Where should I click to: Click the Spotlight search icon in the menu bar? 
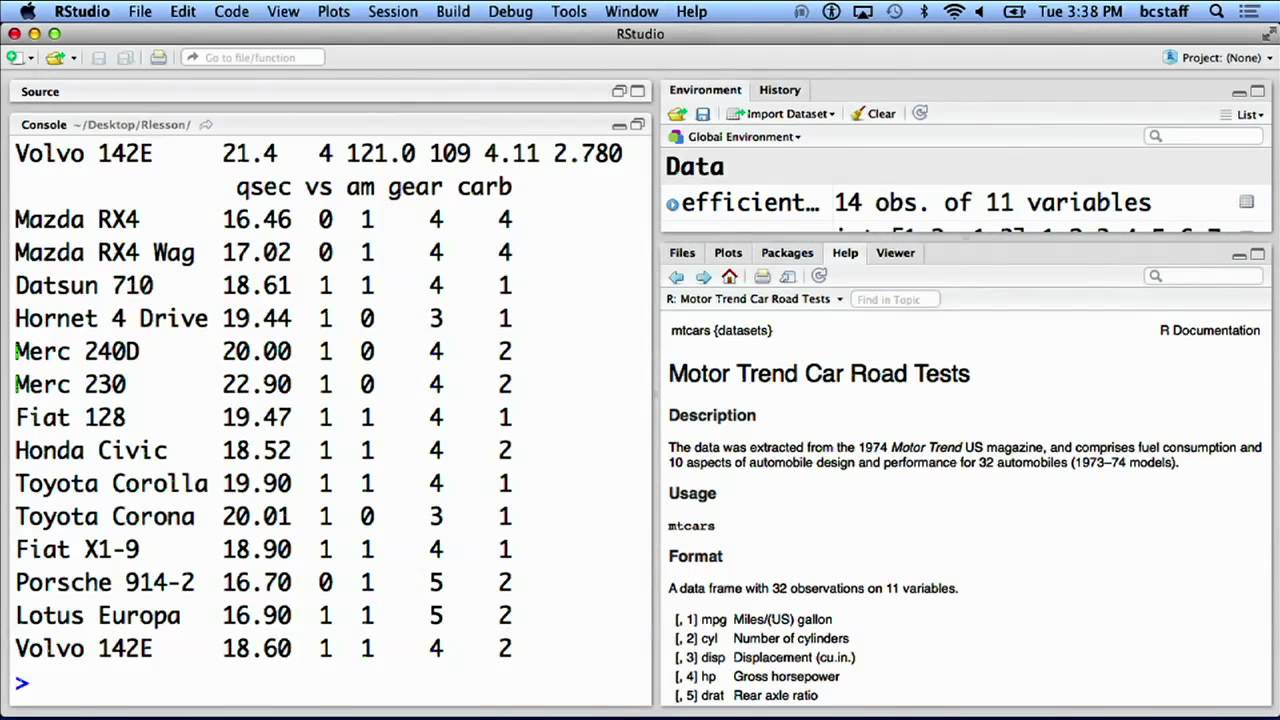tap(1217, 12)
